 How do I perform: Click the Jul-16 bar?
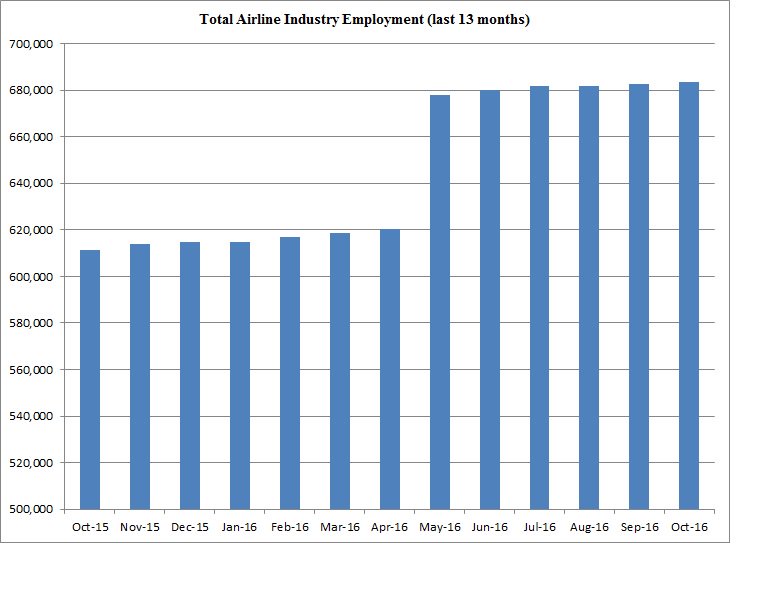[539, 298]
